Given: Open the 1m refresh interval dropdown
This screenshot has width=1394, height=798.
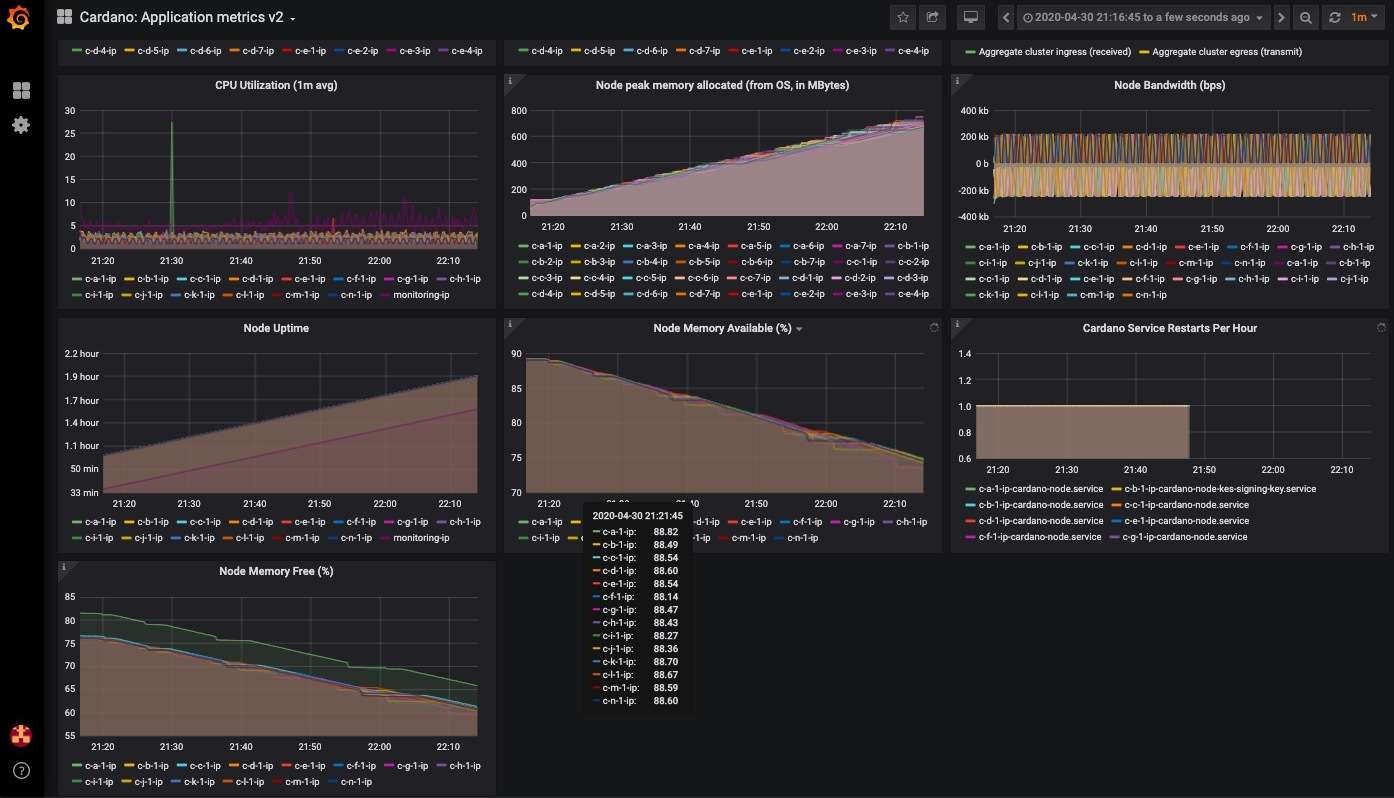Looking at the screenshot, I should [1364, 17].
